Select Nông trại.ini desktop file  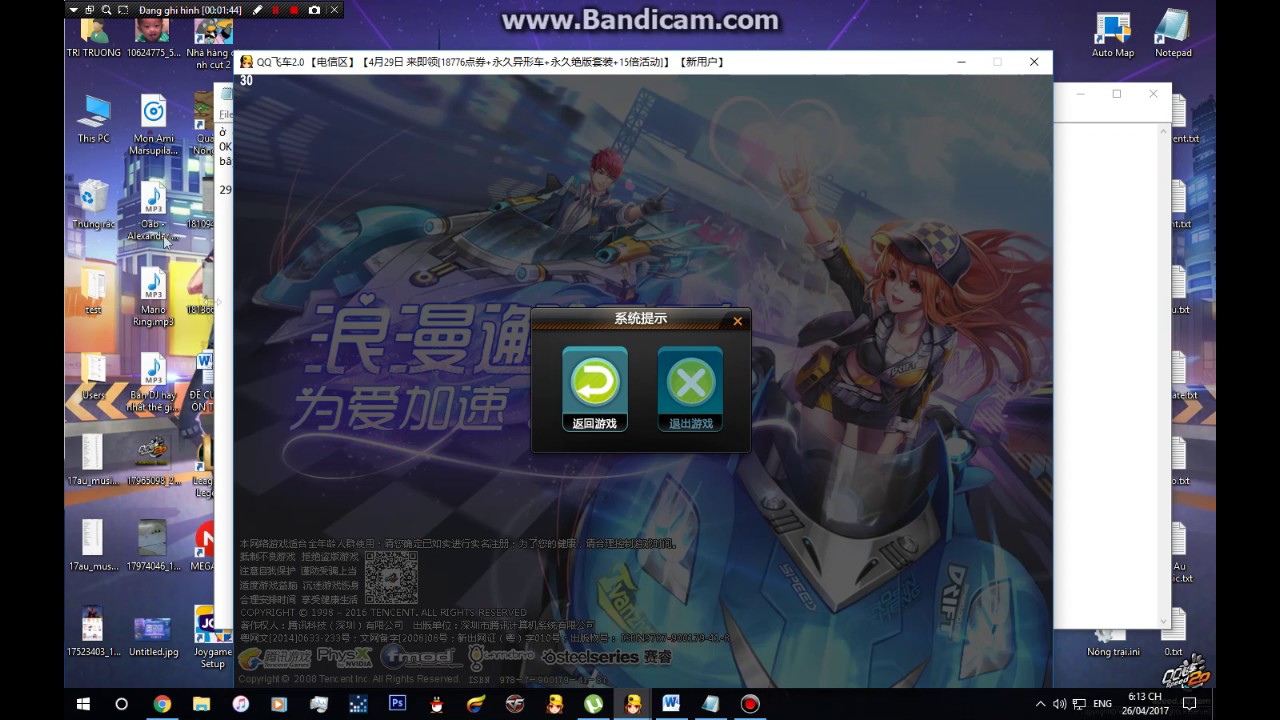pyautogui.click(x=1113, y=643)
